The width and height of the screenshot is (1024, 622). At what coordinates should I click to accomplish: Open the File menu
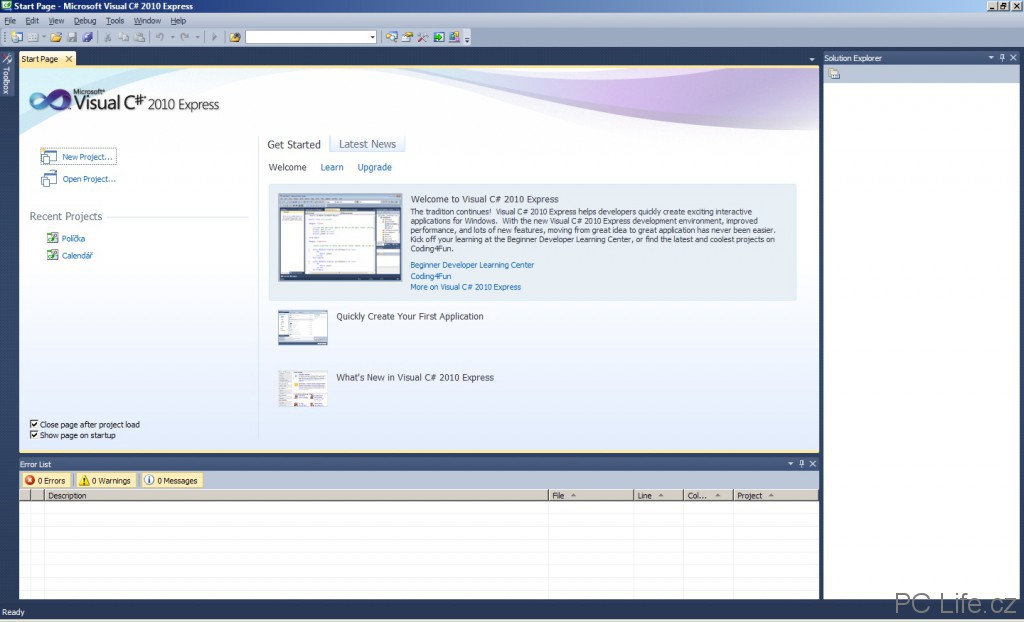click(10, 21)
